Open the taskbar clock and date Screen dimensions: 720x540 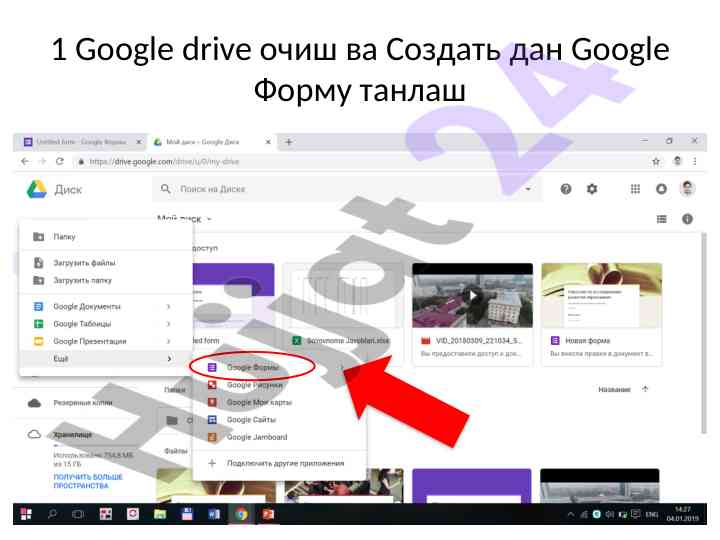click(x=682, y=514)
